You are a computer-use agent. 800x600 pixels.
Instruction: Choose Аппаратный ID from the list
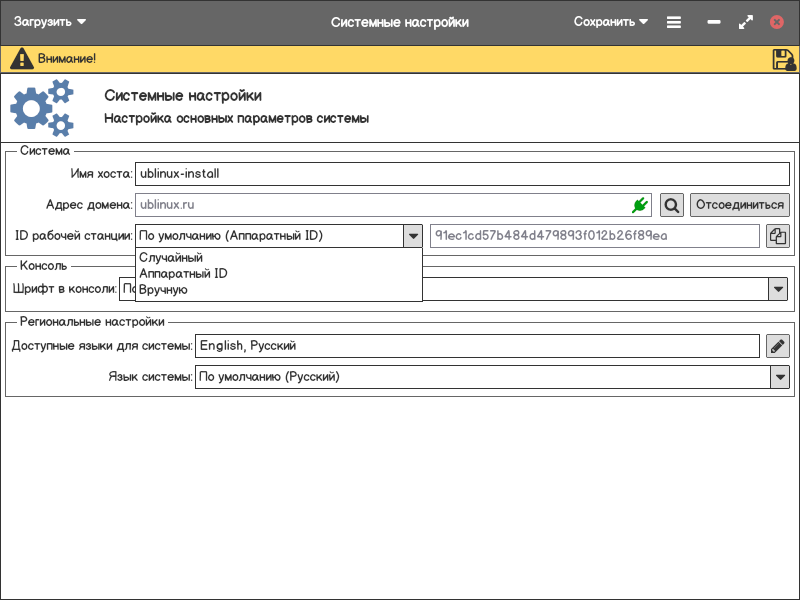tap(183, 274)
